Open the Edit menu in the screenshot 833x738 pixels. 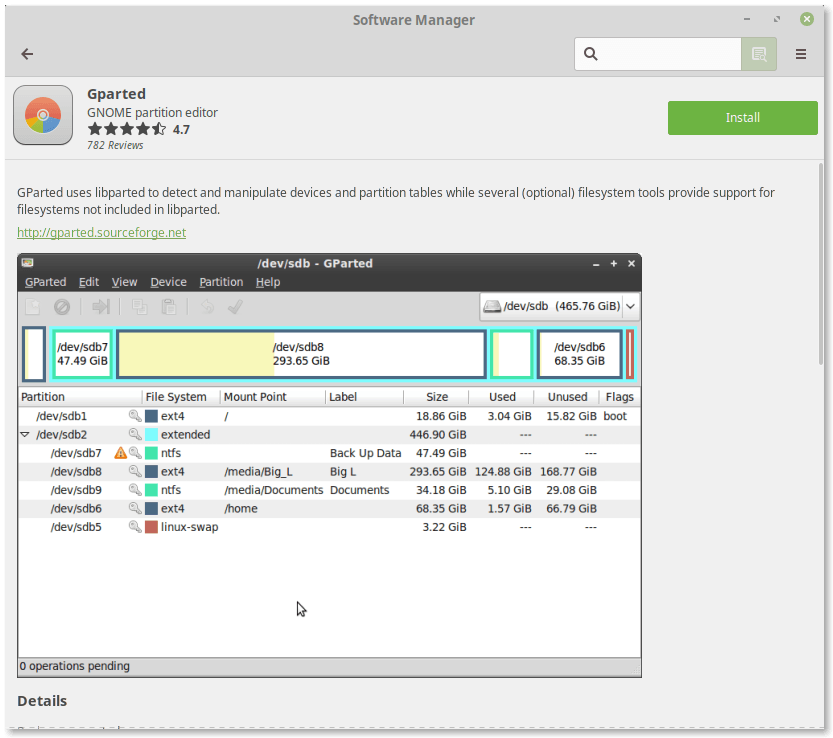tap(89, 282)
